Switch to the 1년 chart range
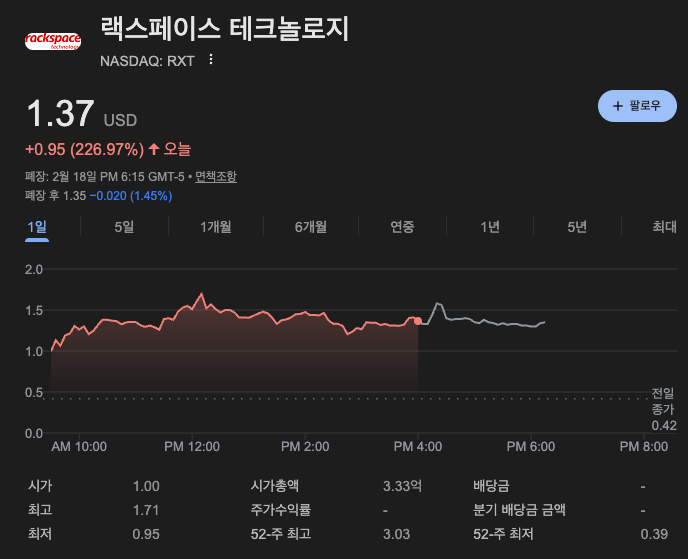688x559 pixels. point(490,227)
